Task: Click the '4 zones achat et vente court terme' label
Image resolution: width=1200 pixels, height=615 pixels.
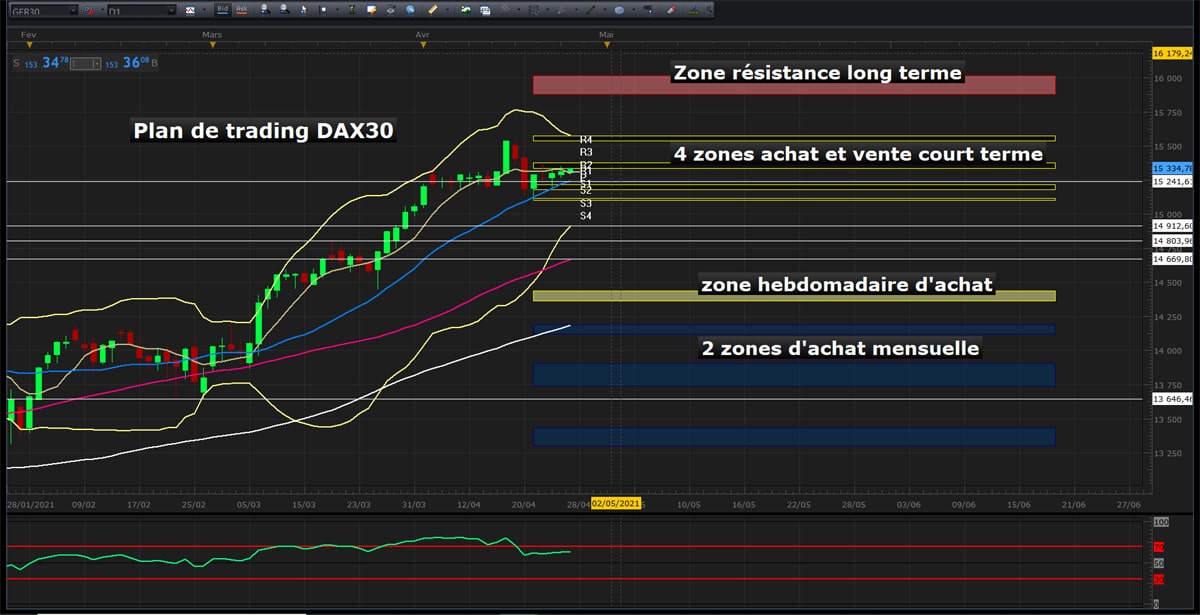Action: click(x=858, y=155)
